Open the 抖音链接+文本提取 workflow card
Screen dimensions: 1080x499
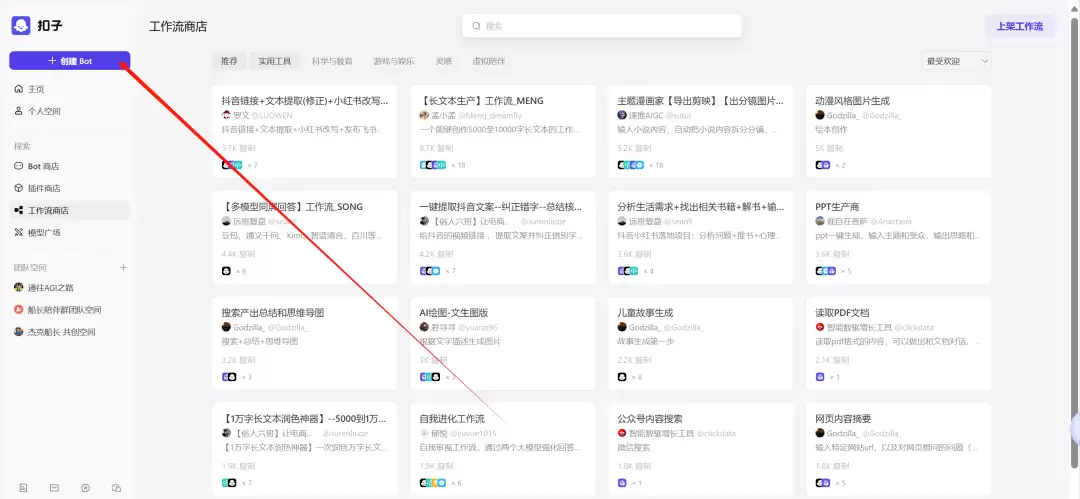point(305,132)
